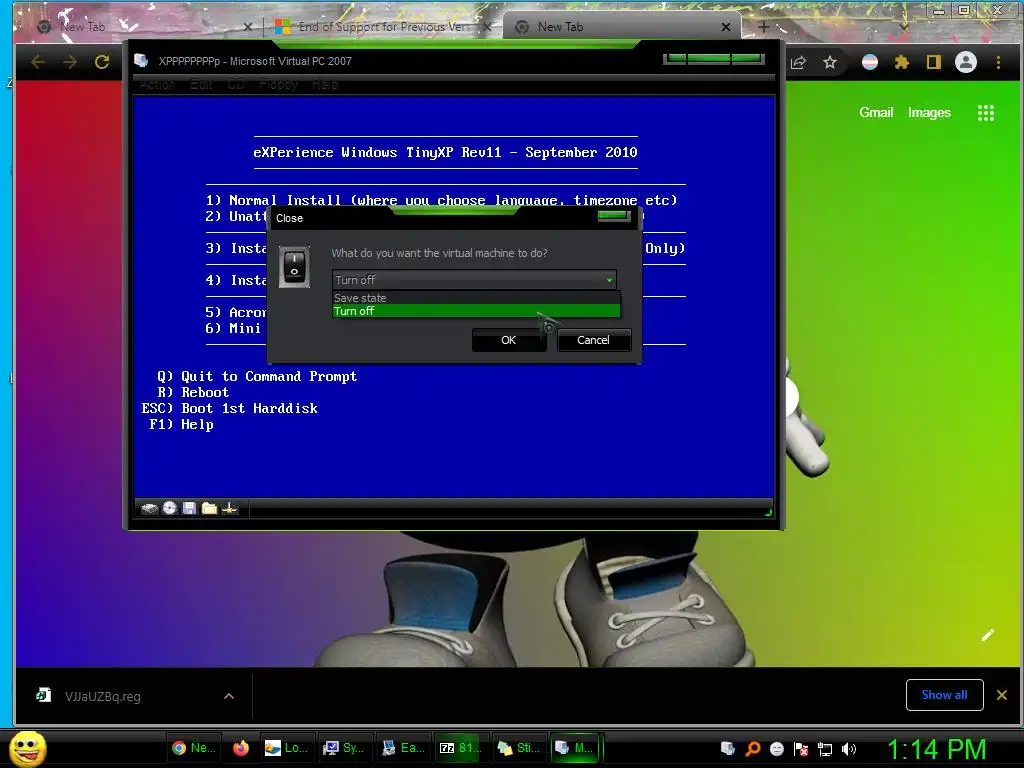The image size is (1024, 768).
Task: Click the share page icon in Chrome
Action: tap(798, 63)
